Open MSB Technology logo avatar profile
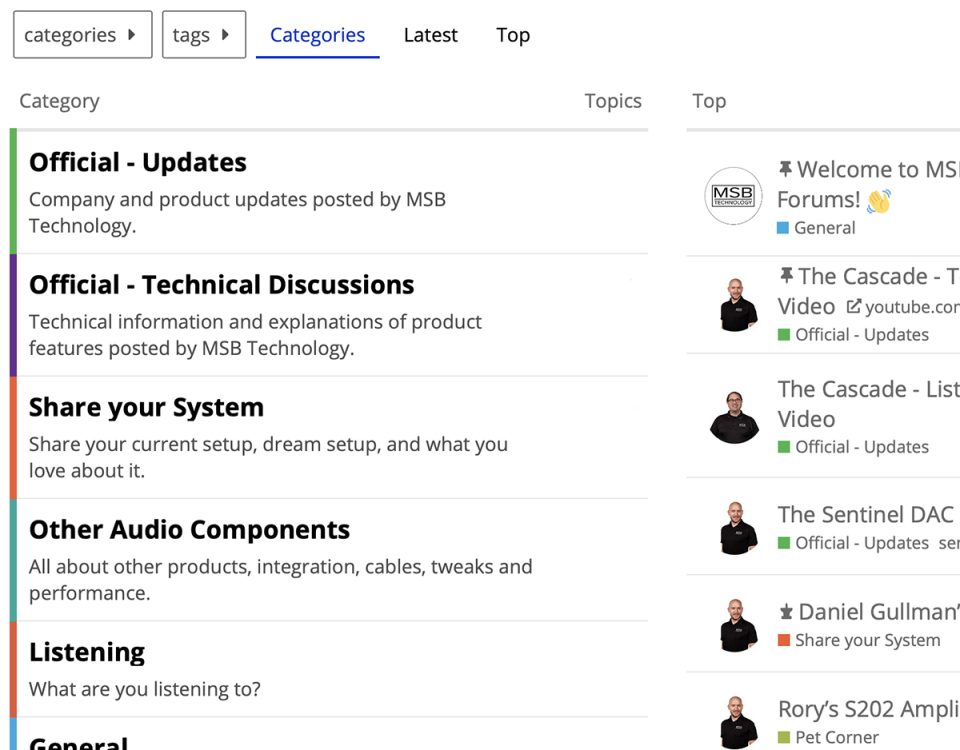The height and width of the screenshot is (750, 960). 733,196
